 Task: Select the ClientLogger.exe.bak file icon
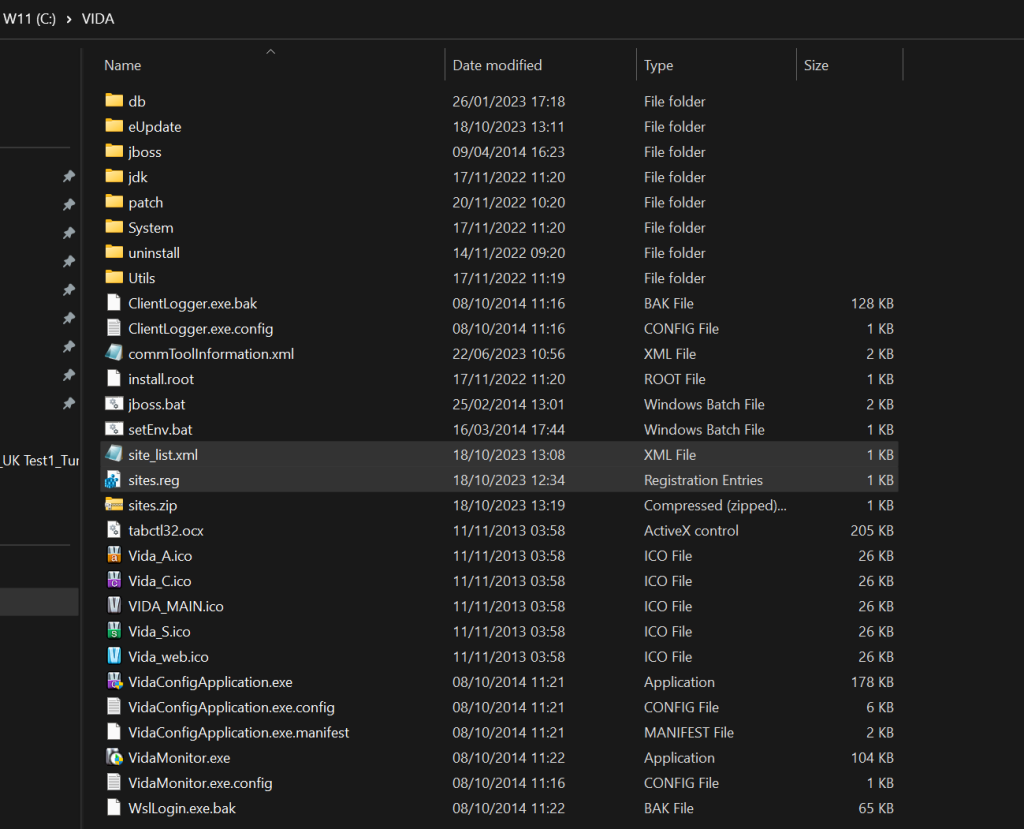click(114, 302)
